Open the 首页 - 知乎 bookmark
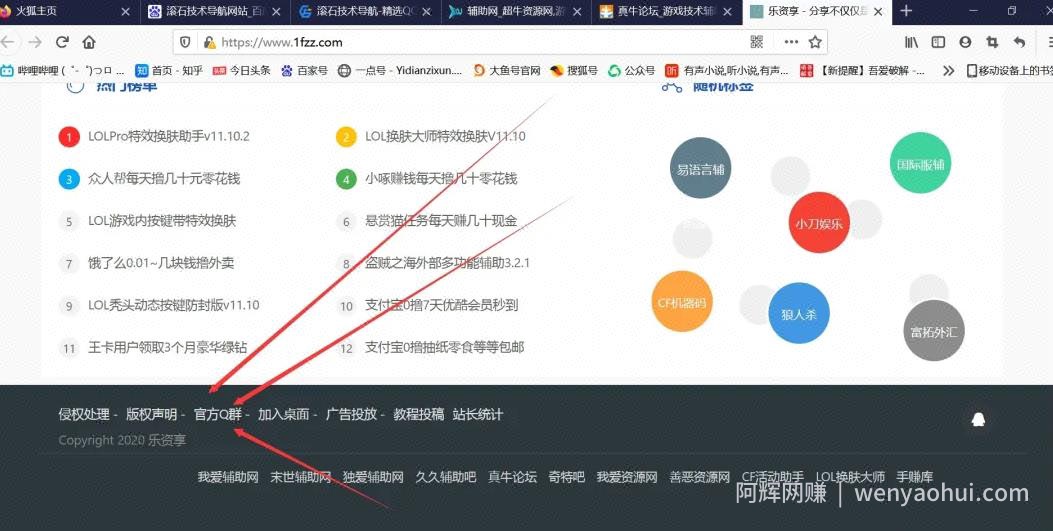1053x531 pixels. coord(169,70)
